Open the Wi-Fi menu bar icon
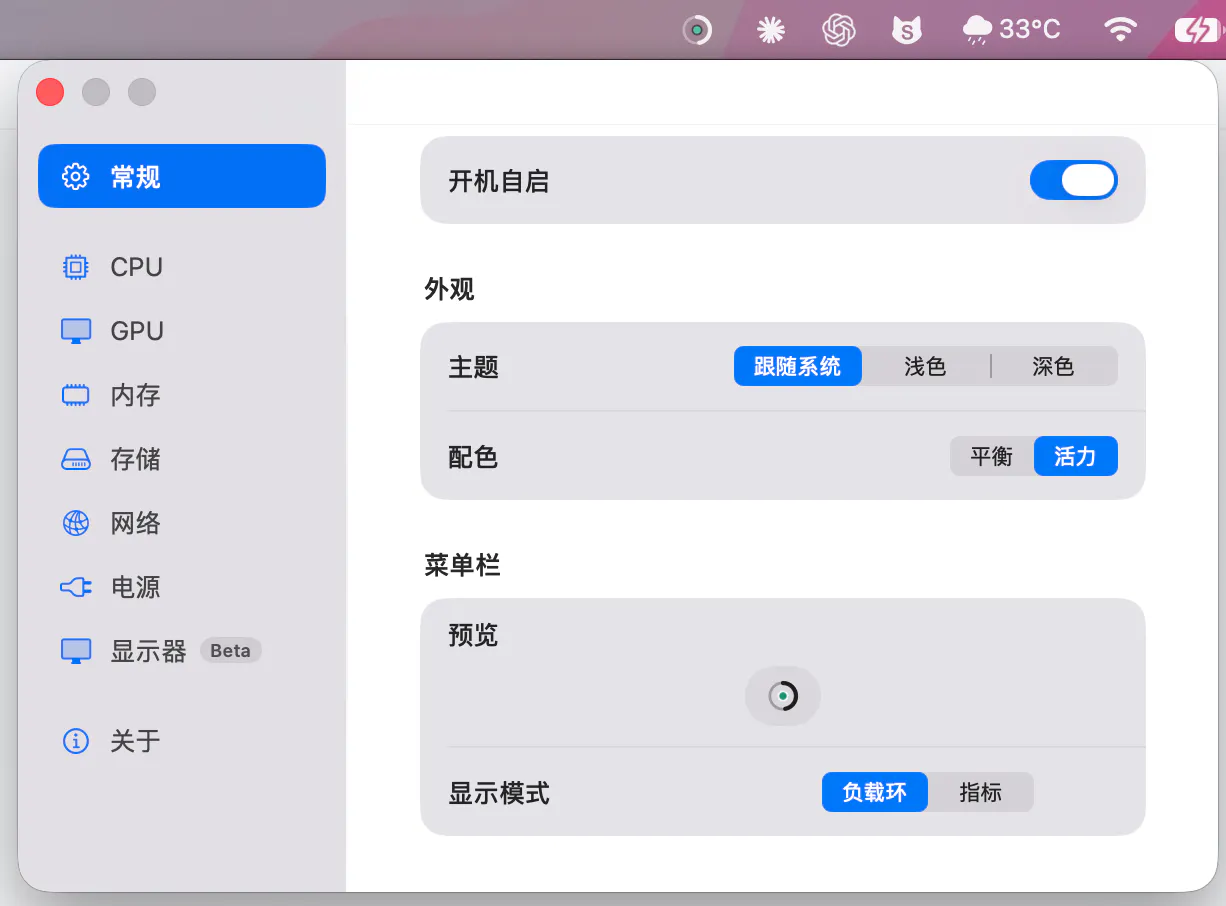1226x906 pixels. point(1121,30)
